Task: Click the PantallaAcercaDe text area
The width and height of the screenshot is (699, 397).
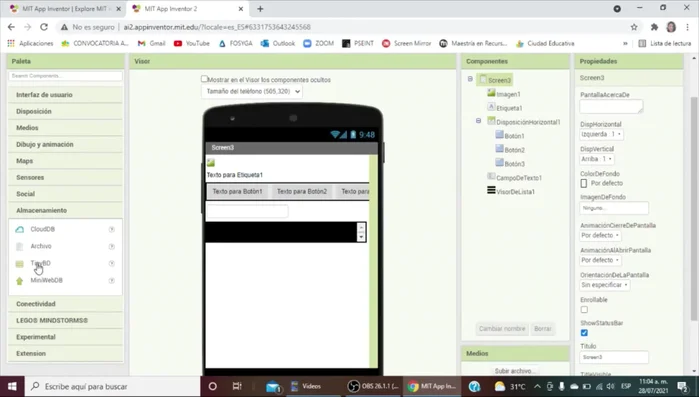Action: 611,106
